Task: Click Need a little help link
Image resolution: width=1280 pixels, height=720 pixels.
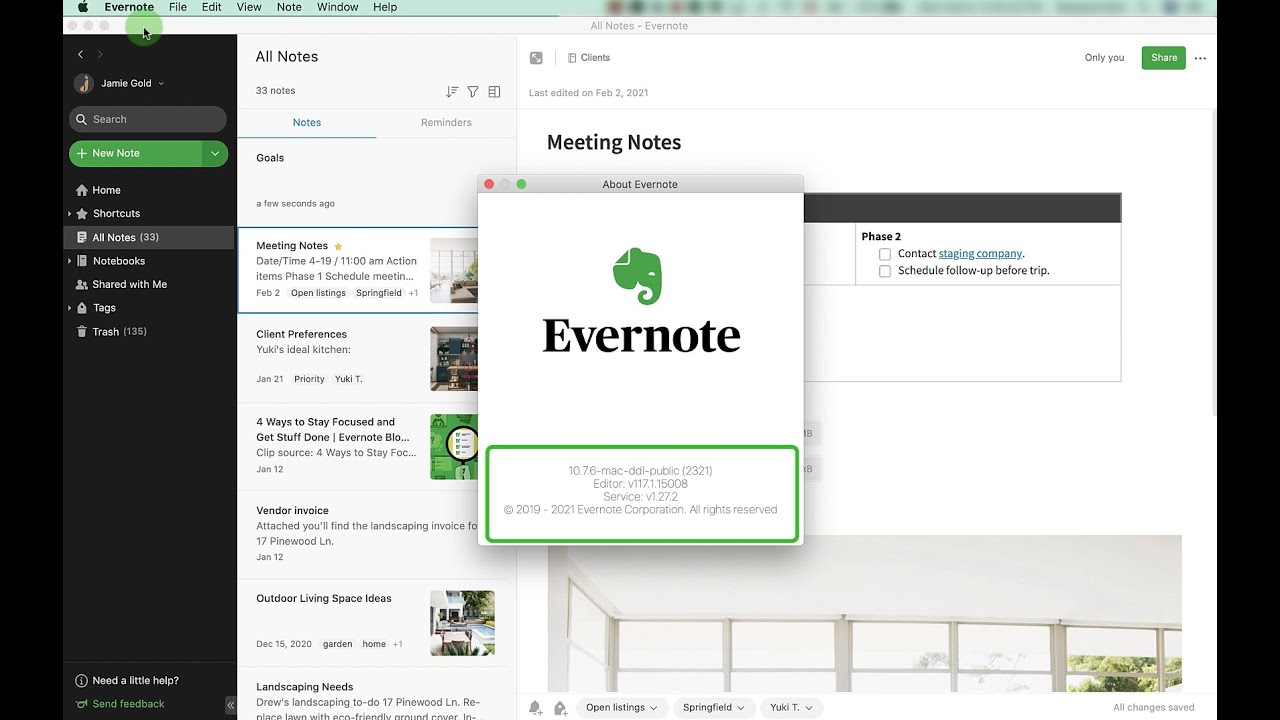Action: 127,680
